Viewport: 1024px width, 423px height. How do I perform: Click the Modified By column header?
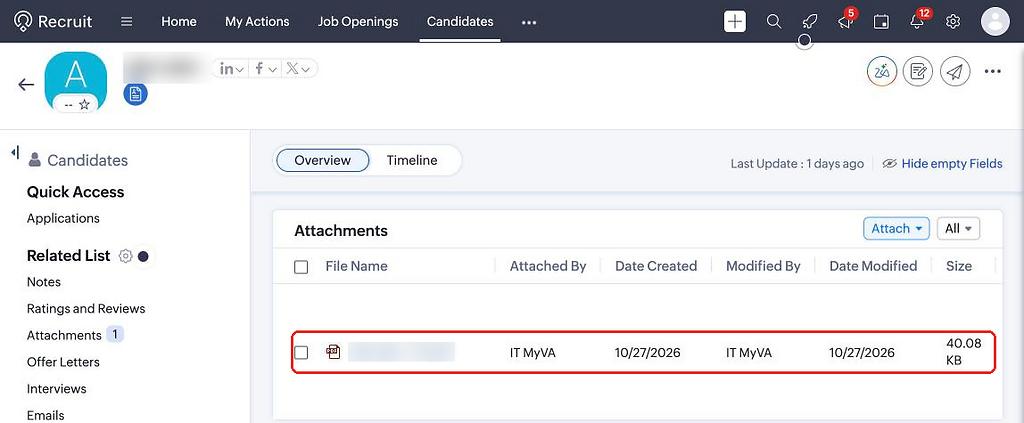click(763, 266)
